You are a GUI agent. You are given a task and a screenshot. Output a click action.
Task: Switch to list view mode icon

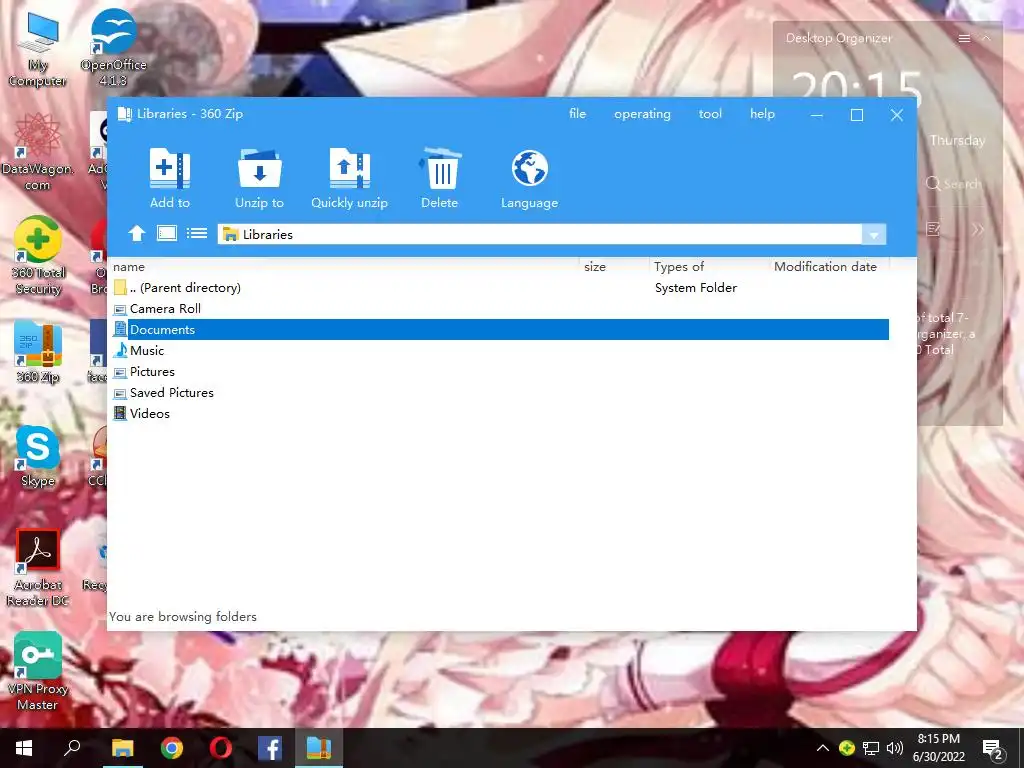coord(197,233)
